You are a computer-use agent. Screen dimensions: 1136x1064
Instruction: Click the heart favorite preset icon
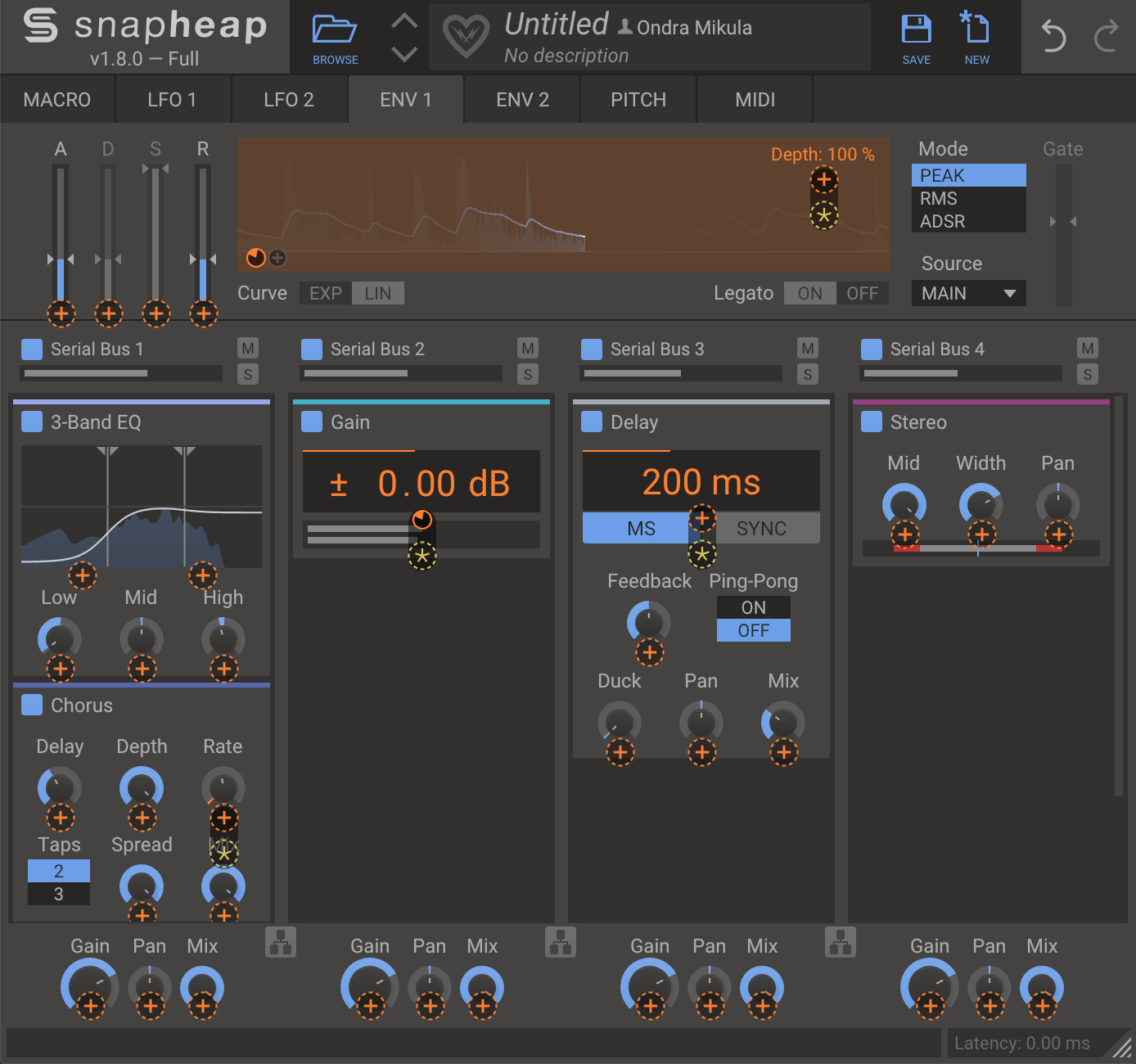coord(466,37)
